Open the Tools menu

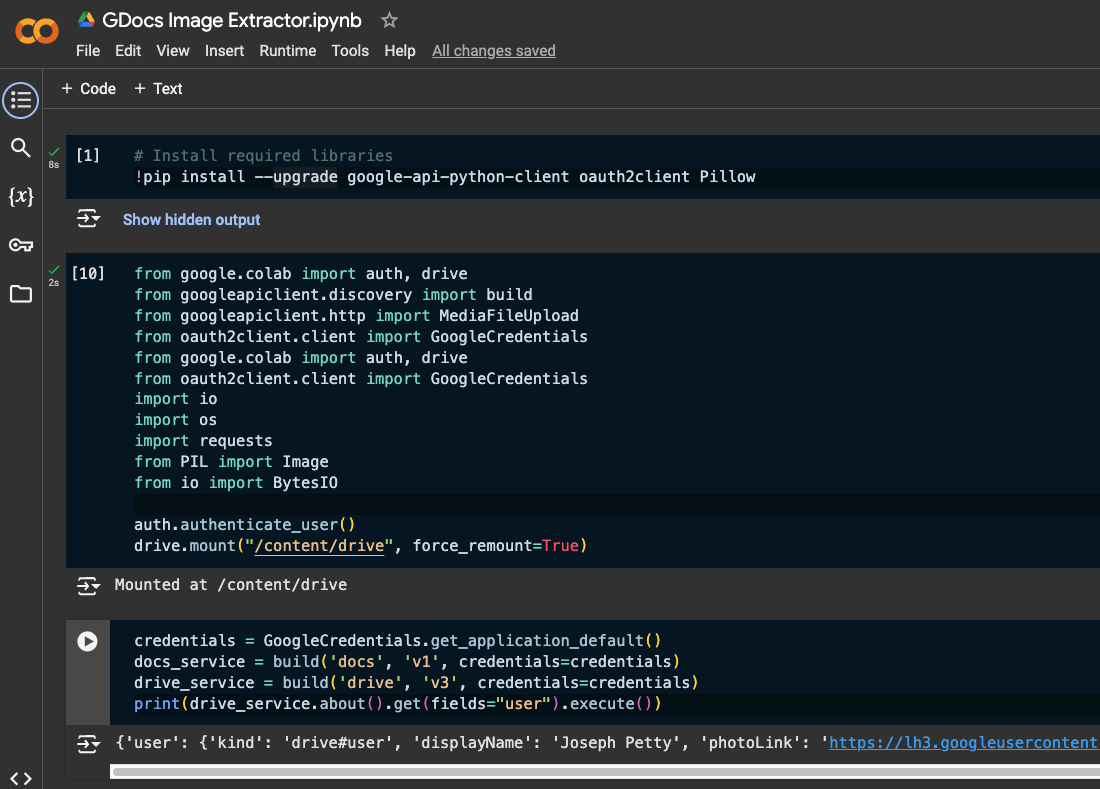[350, 51]
